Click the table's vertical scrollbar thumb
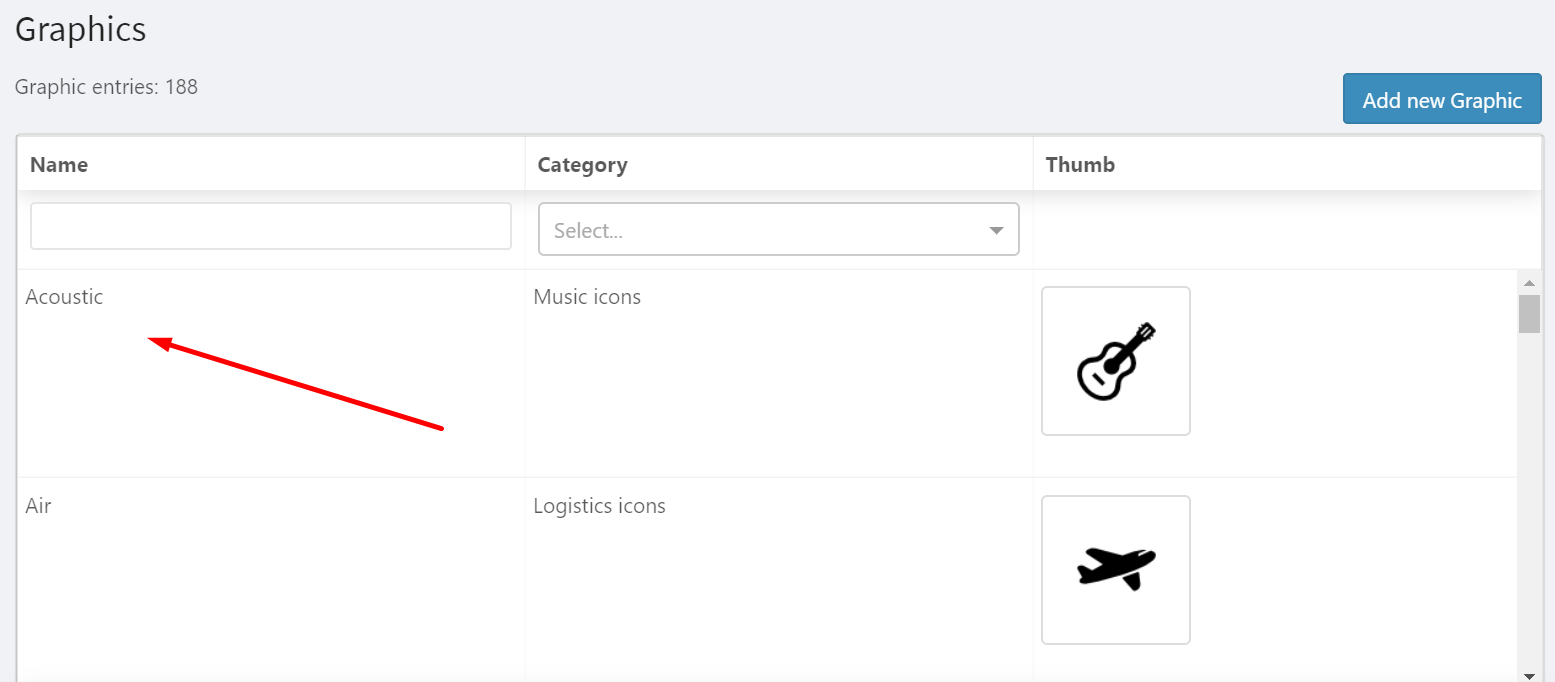Image resolution: width=1555 pixels, height=682 pixels. tap(1529, 313)
